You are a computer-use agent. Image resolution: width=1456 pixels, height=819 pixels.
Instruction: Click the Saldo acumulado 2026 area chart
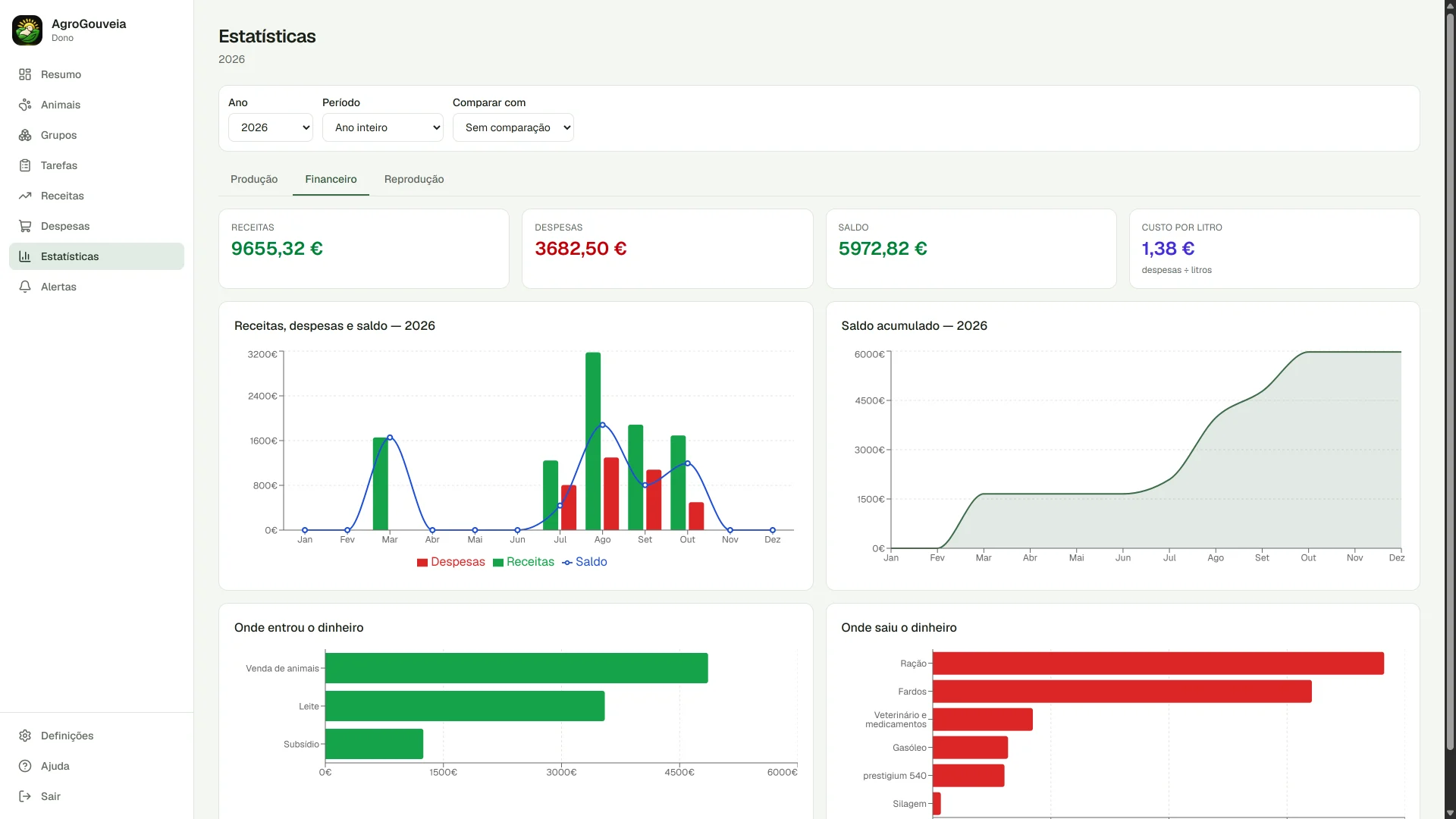pyautogui.click(x=1146, y=450)
